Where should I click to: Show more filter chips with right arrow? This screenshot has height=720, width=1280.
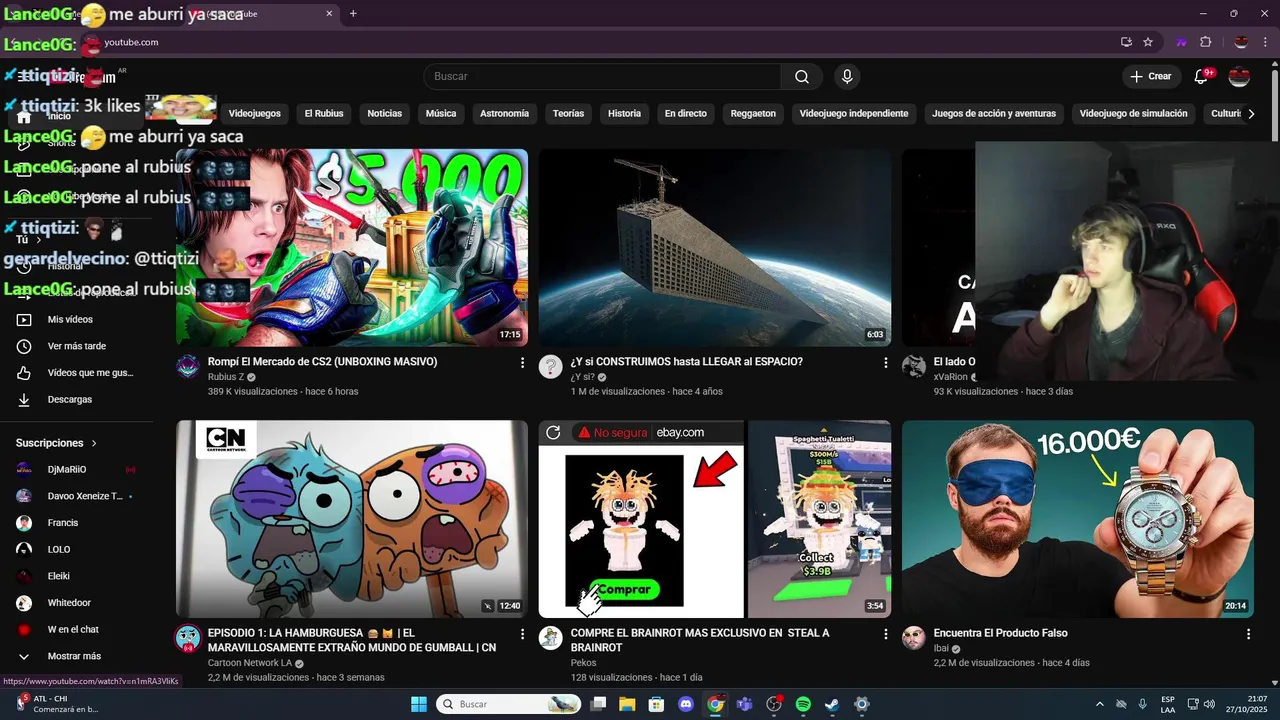1251,113
